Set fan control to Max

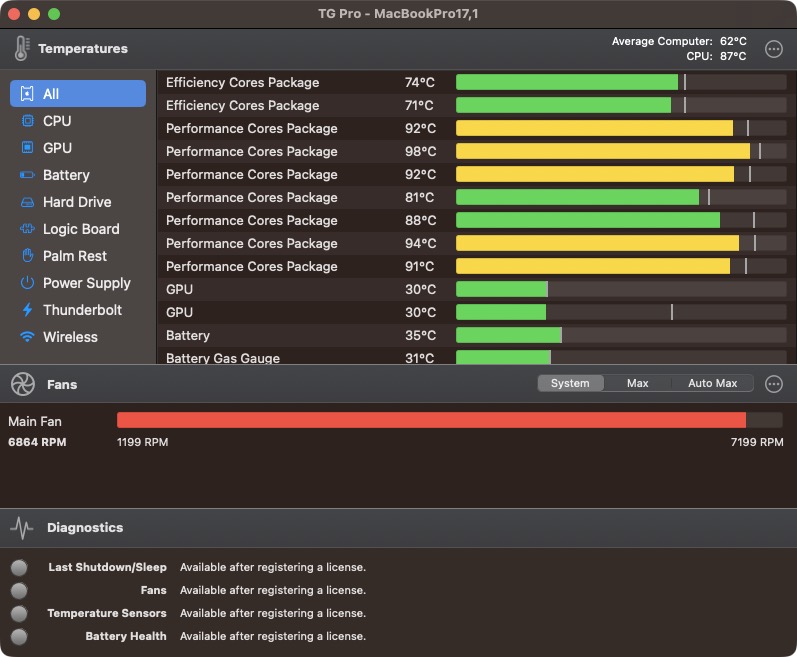click(638, 384)
